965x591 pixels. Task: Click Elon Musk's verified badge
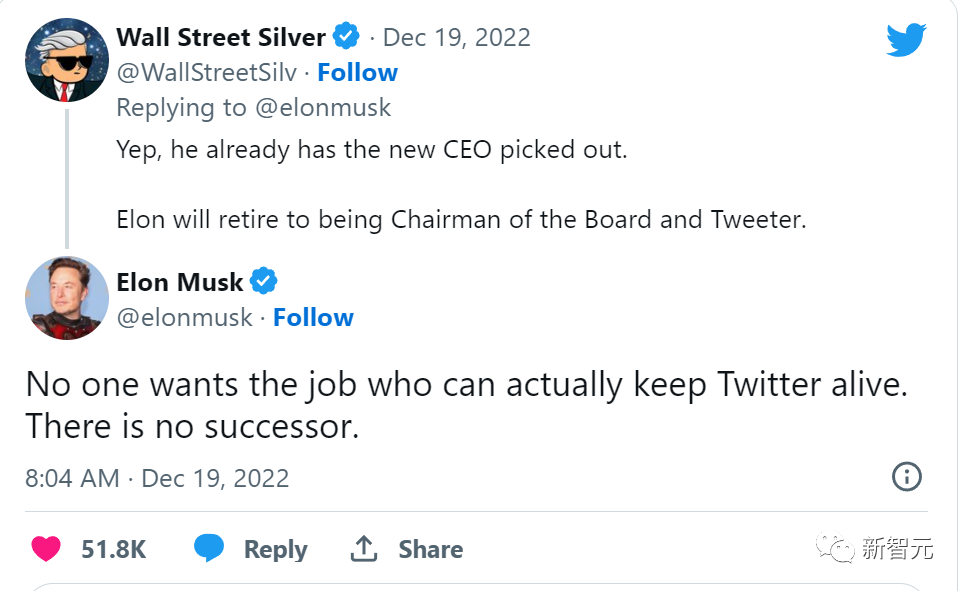[263, 282]
